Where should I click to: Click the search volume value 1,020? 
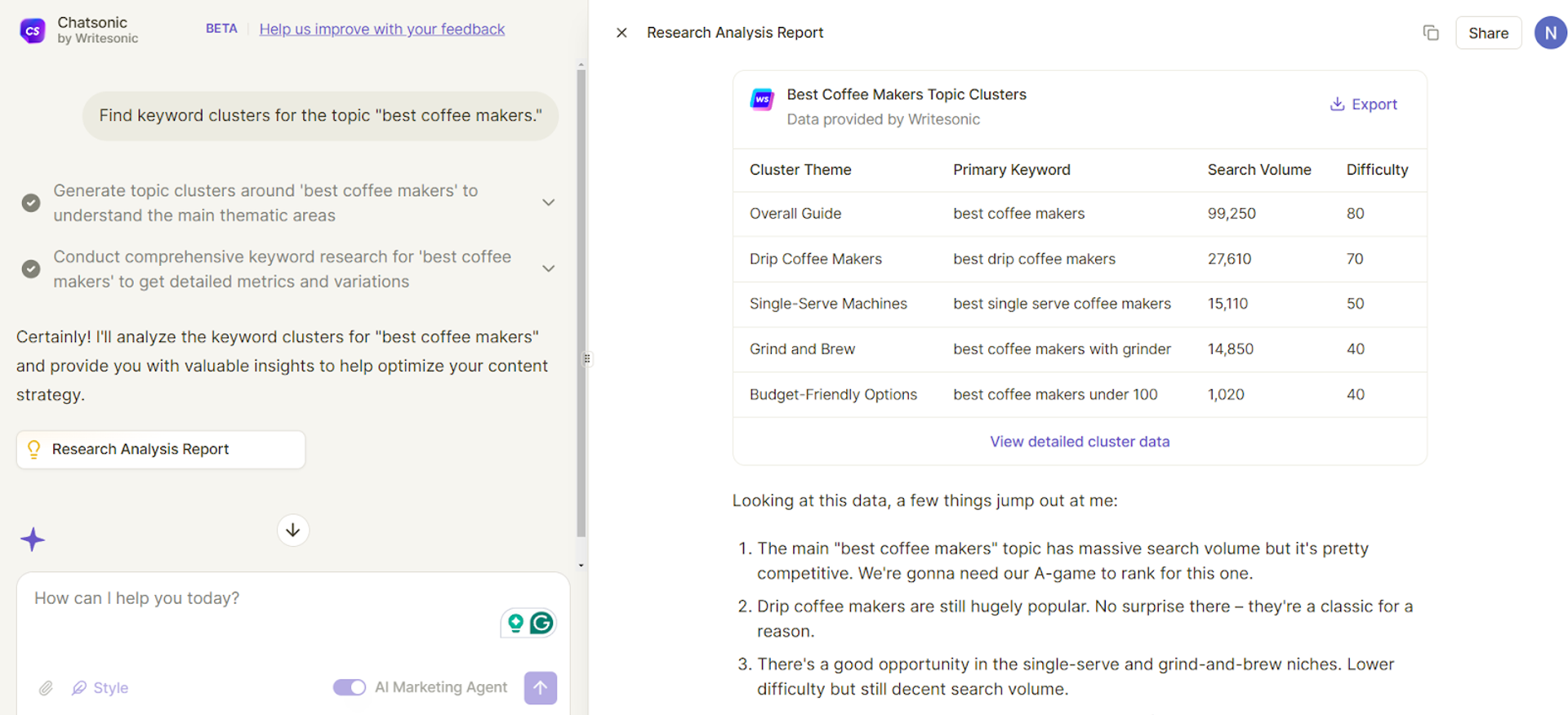[x=1226, y=395]
